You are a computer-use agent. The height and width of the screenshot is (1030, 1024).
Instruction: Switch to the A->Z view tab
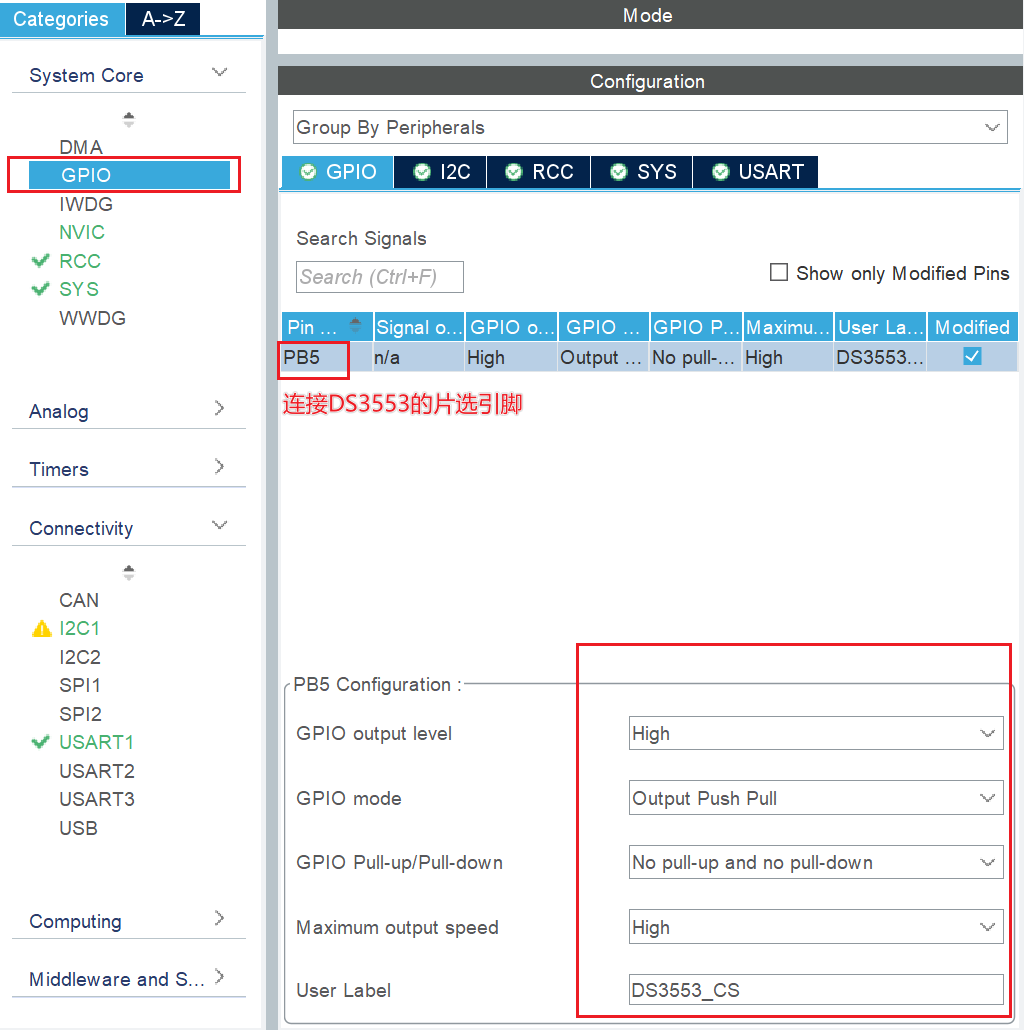[163, 19]
